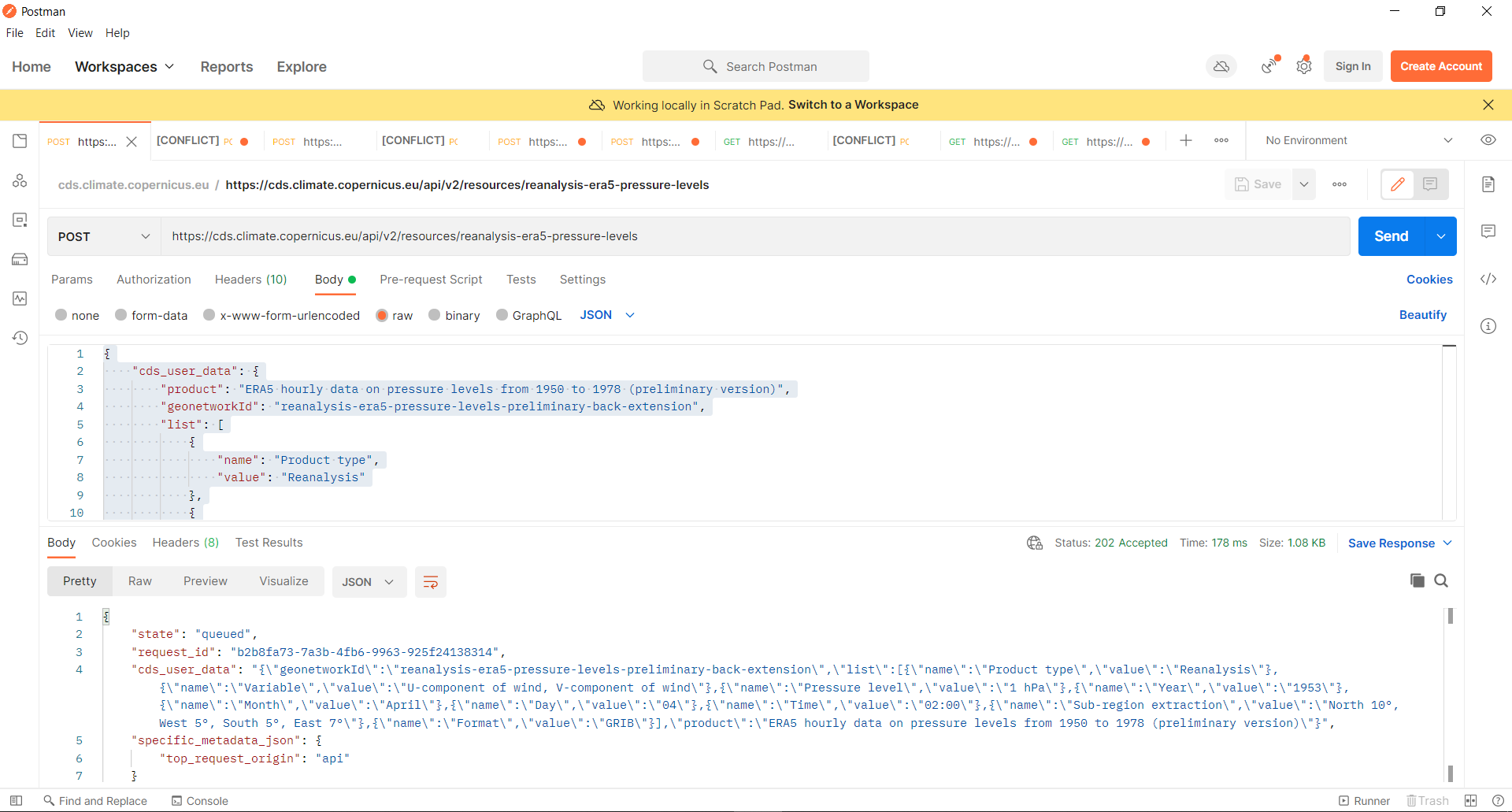
Task: Expand the Save Response dropdown
Action: tap(1399, 543)
